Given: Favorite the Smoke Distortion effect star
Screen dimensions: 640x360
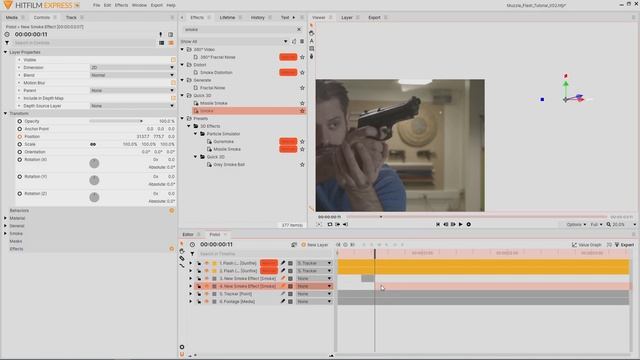Looking at the screenshot, I should (x=302, y=72).
